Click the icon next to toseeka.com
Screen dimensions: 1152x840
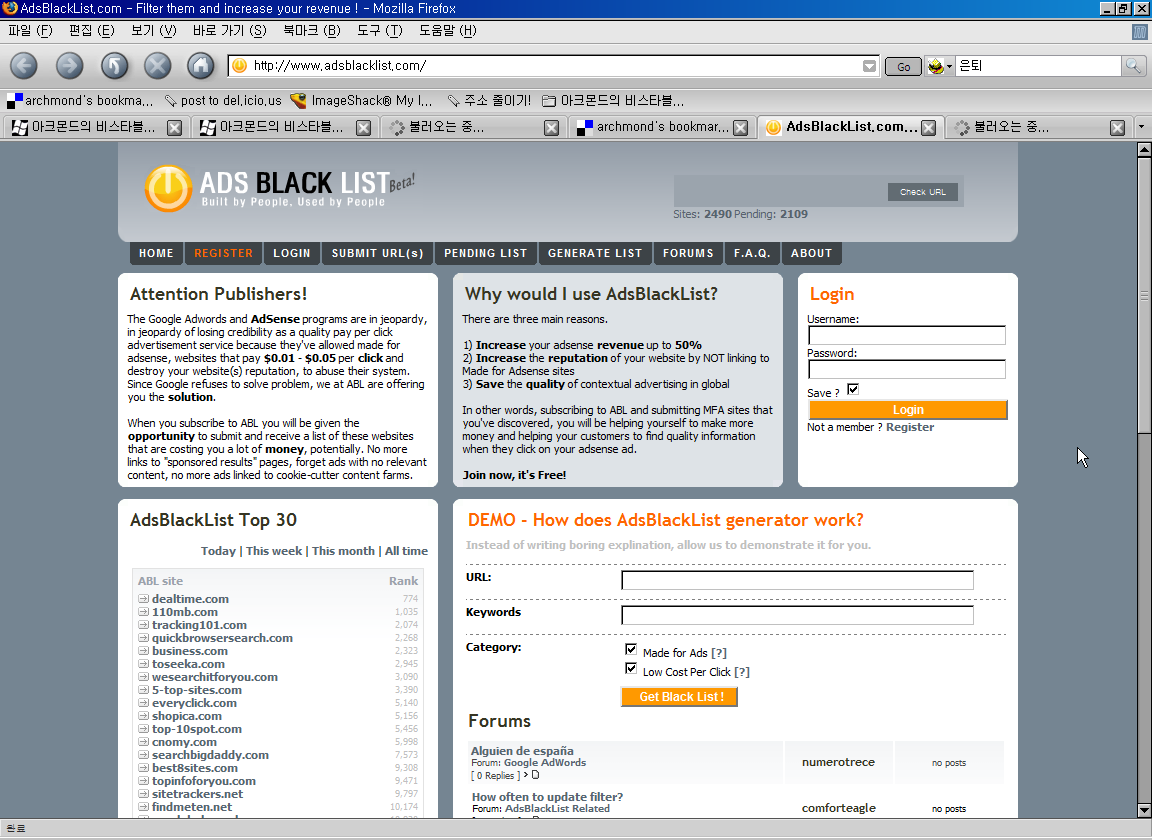point(143,664)
